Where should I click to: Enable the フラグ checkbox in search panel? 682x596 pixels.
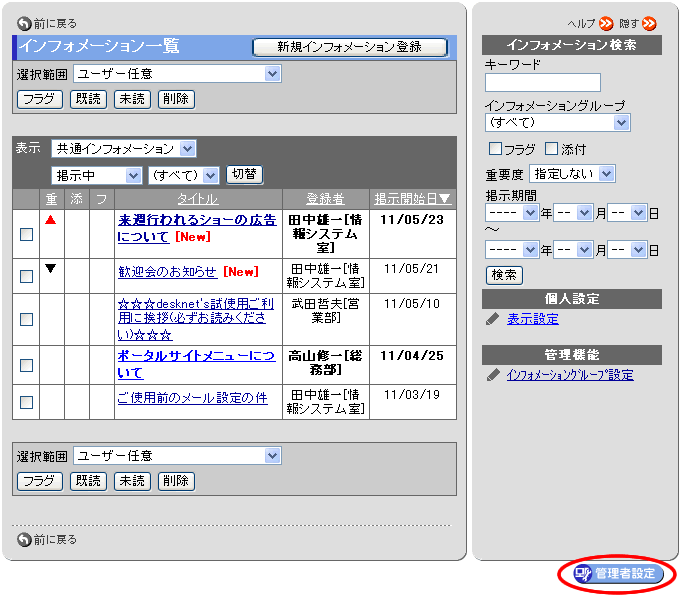pos(494,149)
